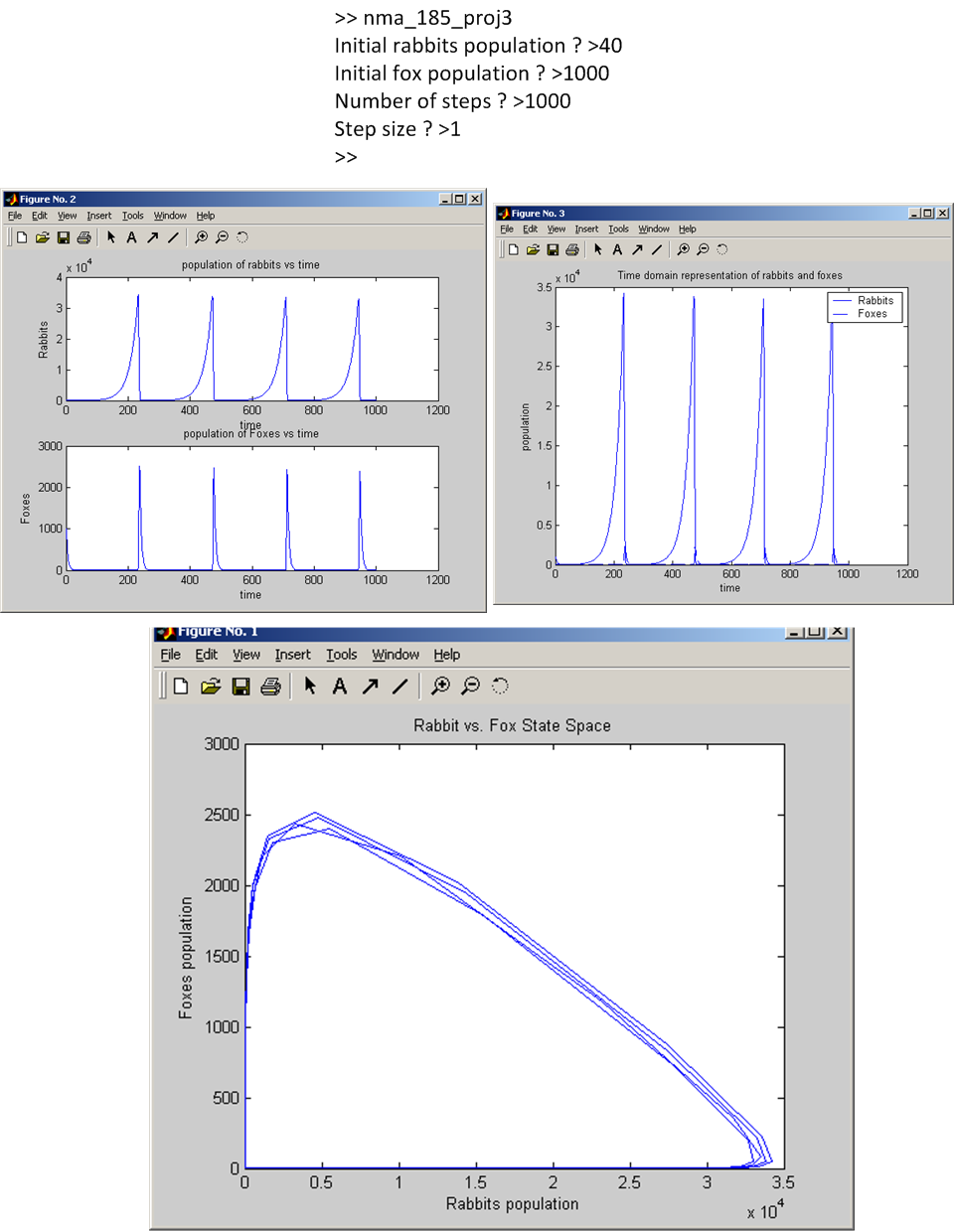Activate Insert Line tool in Figure No. 3
955x1232 pixels.
657,250
